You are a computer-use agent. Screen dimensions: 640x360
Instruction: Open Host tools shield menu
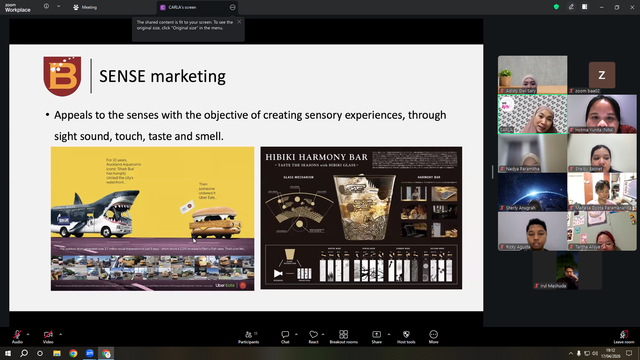[x=406, y=337]
